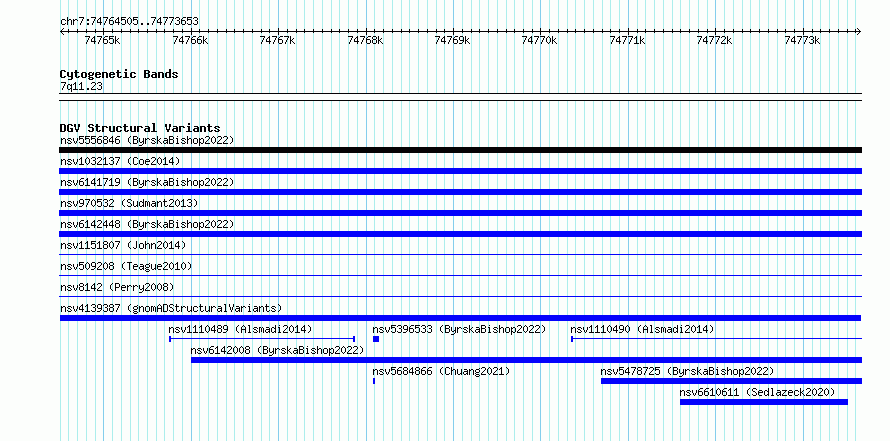Click the left arrowhead of the ruler
The image size is (890, 441).
coord(62,31)
